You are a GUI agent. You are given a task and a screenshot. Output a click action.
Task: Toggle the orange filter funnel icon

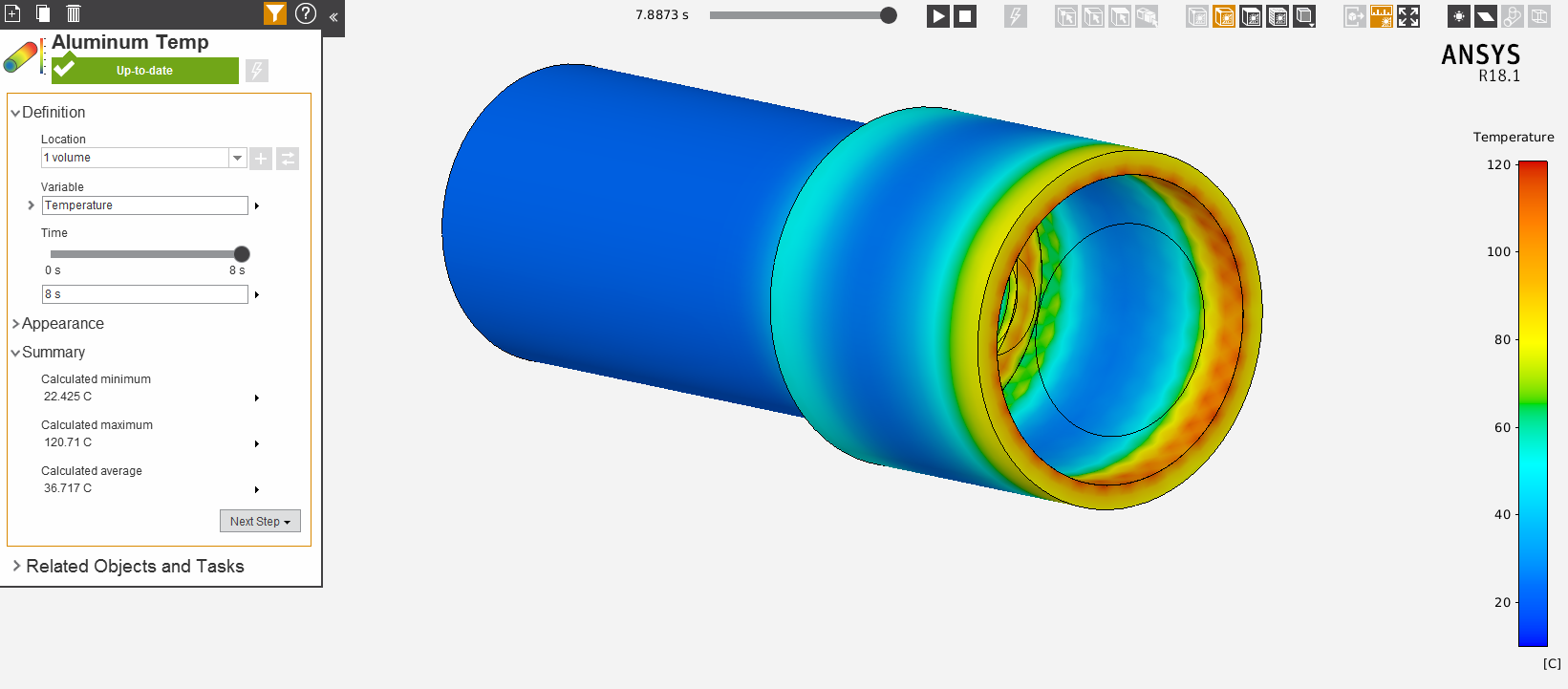275,13
